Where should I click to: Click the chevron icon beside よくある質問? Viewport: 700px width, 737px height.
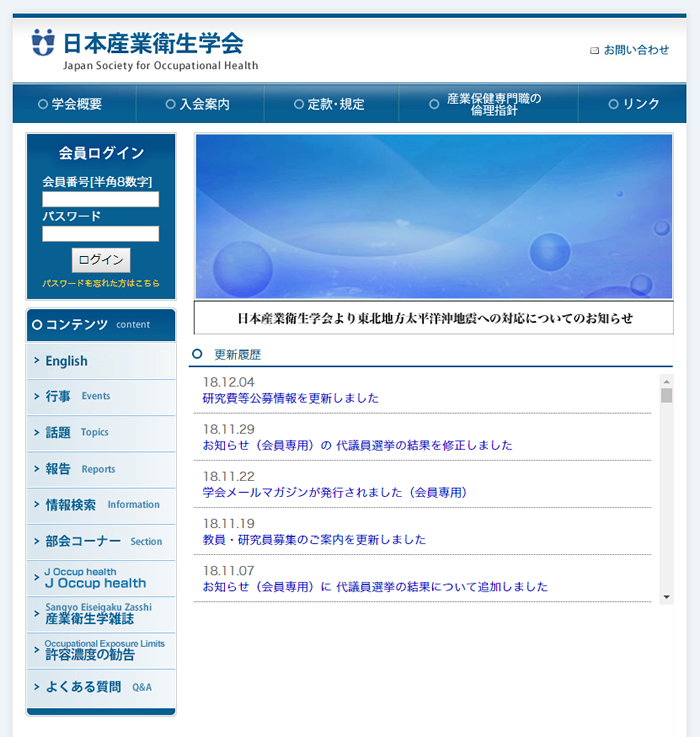point(37,687)
